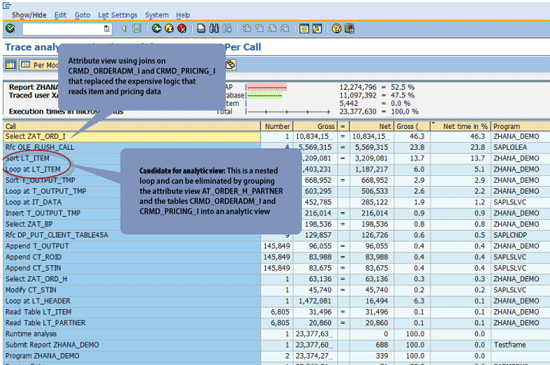This screenshot has width=550, height=365.
Task: Click the green Enter checkmark icon
Action: [10, 28]
